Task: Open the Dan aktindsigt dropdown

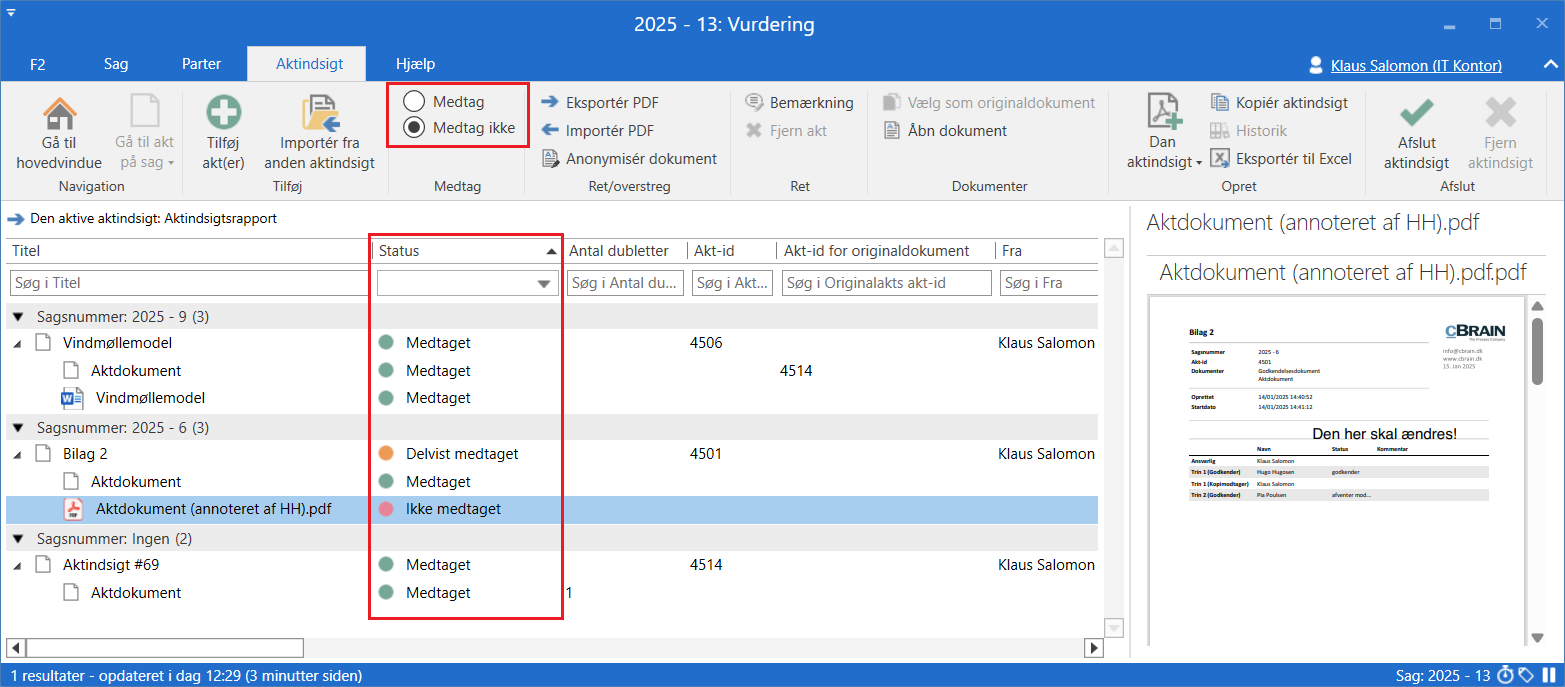Action: 1164,162
